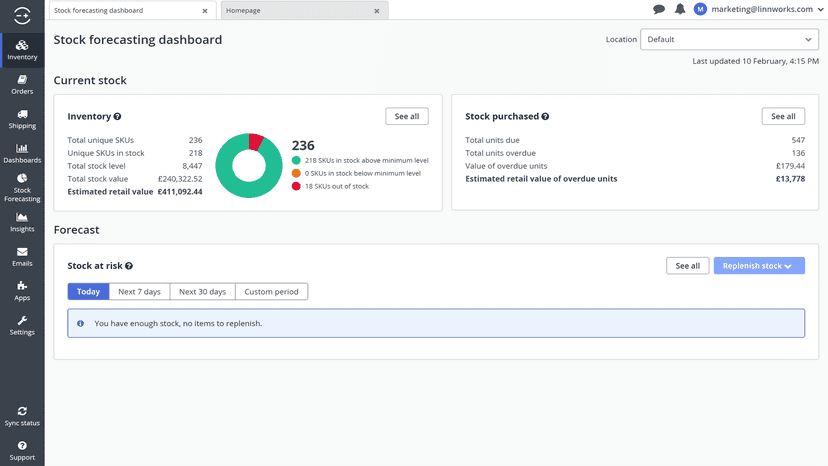This screenshot has height=466, width=828.
Task: Click the notifications bell icon
Action: [x=680, y=9]
